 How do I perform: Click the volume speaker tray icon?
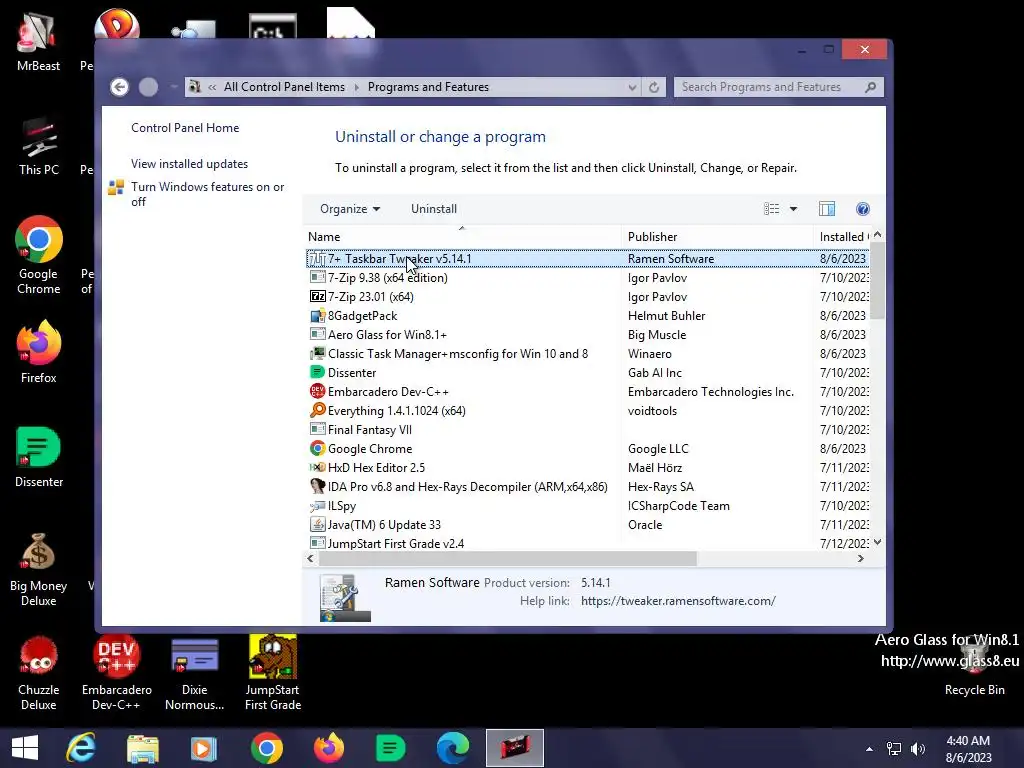[918, 749]
